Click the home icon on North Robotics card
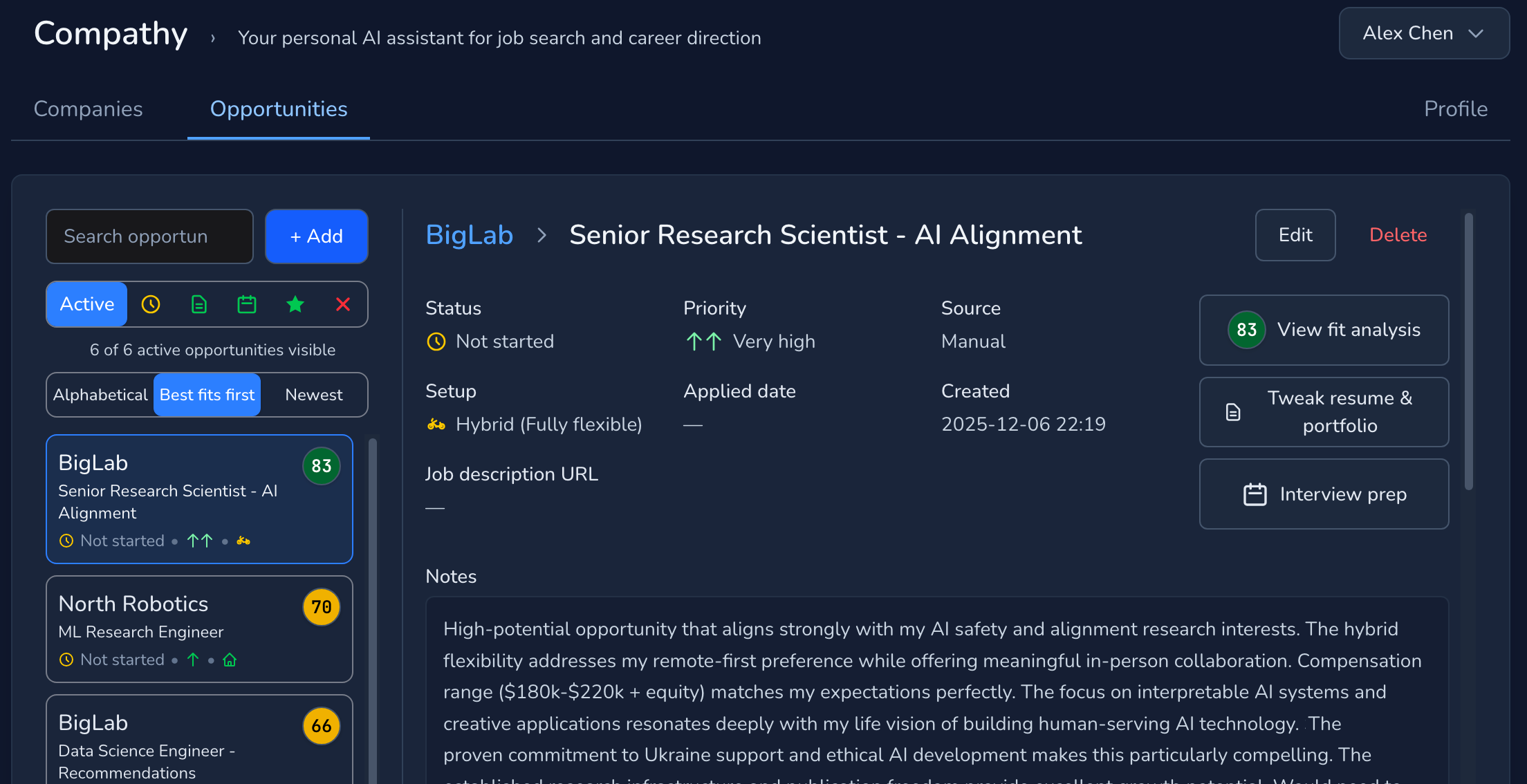The image size is (1527, 784). [x=230, y=660]
